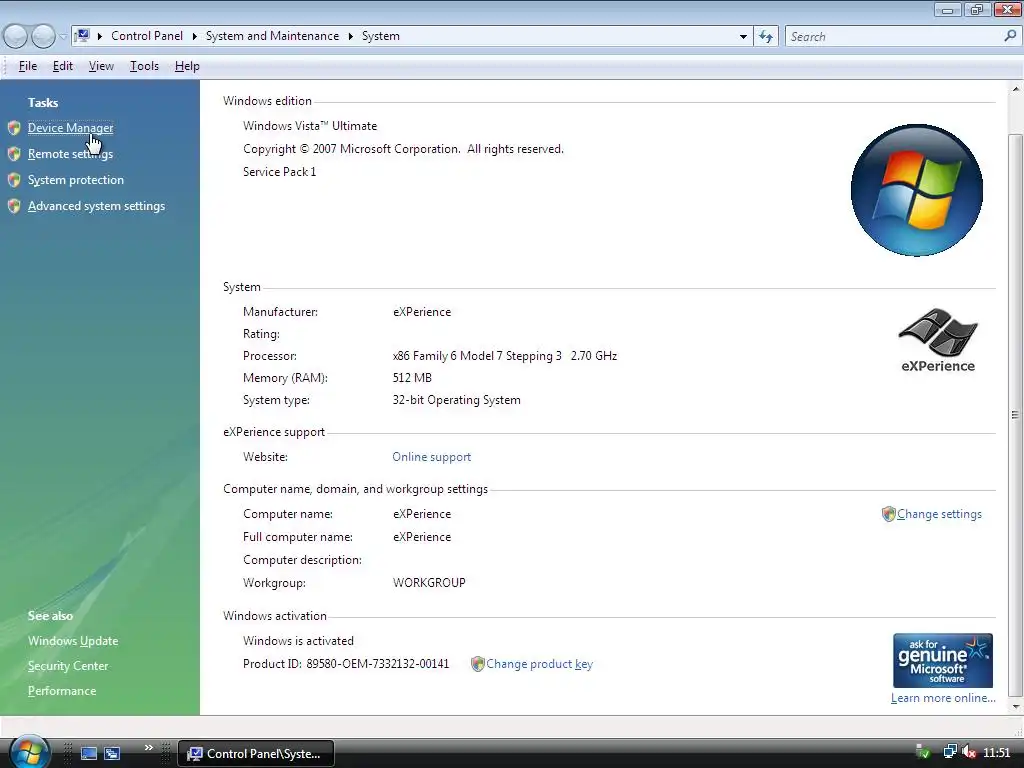
Task: Open the Windows Start orb
Action: (28, 751)
